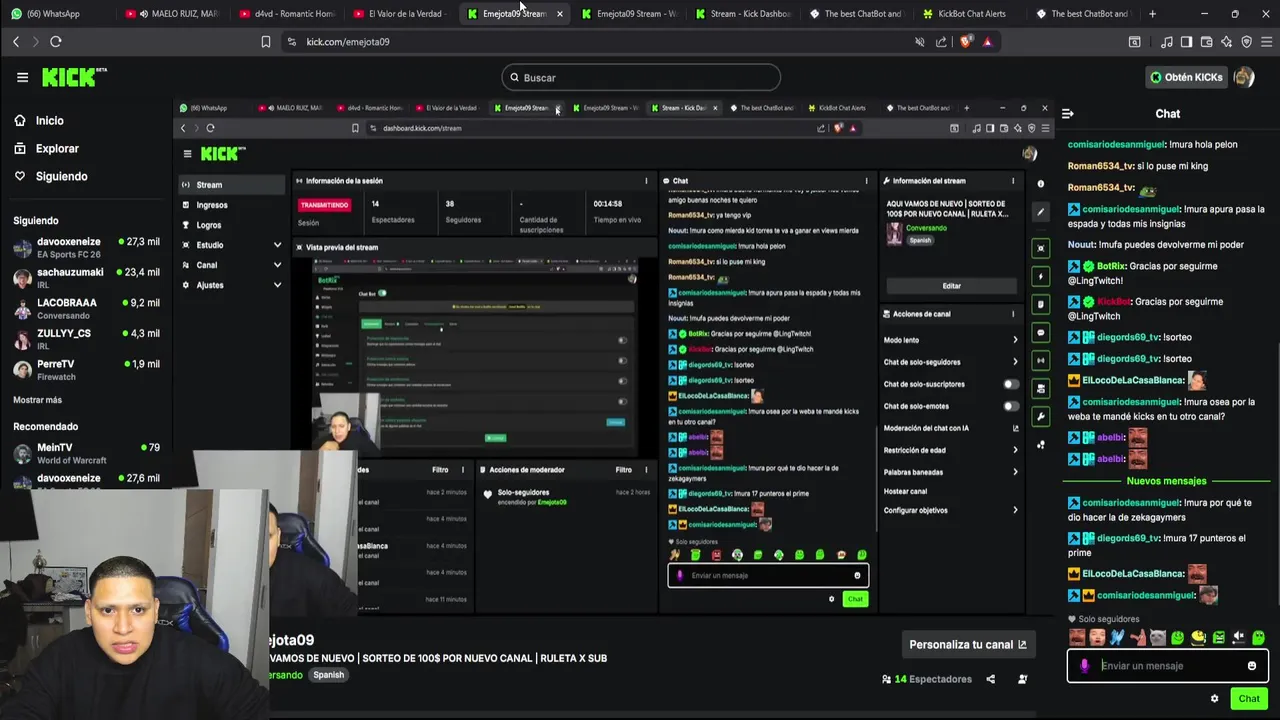Click the KICK logo in the header
This screenshot has width=1280, height=720.
click(x=72, y=77)
